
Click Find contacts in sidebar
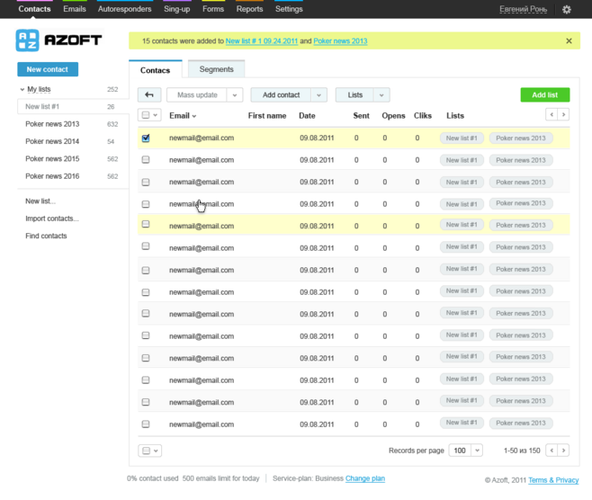click(x=46, y=236)
